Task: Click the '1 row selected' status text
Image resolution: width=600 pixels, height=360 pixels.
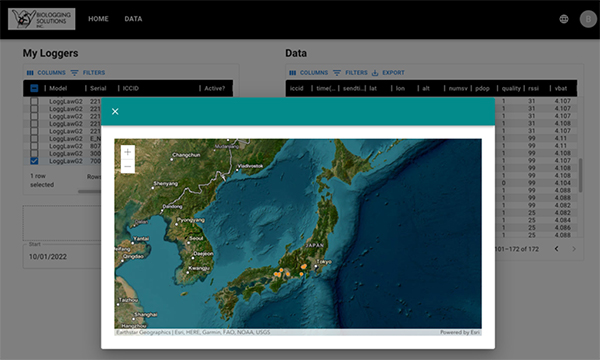Action: pyautogui.click(x=42, y=180)
